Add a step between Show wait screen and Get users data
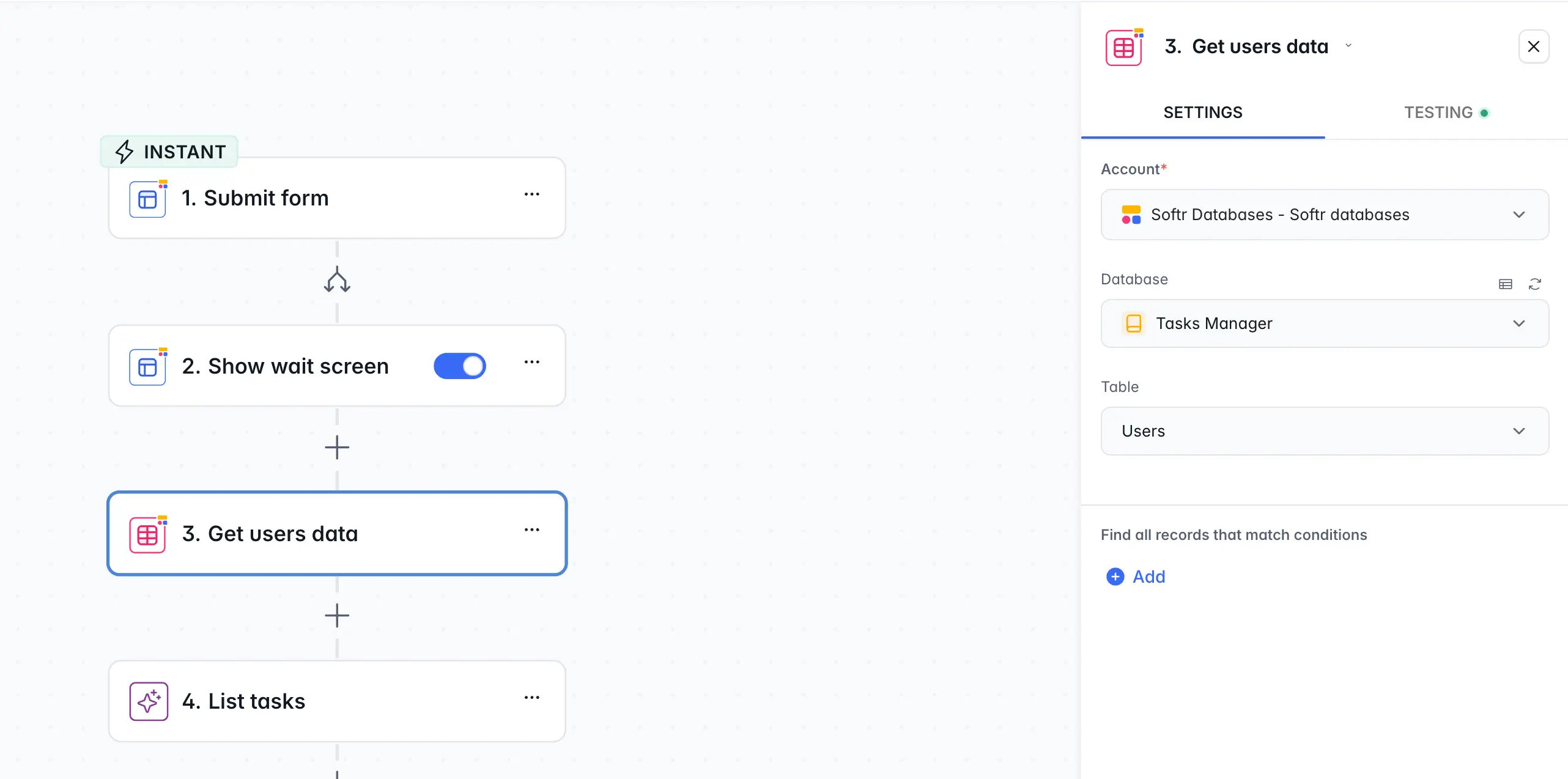Screen dimensions: 1568x779 click(337, 448)
